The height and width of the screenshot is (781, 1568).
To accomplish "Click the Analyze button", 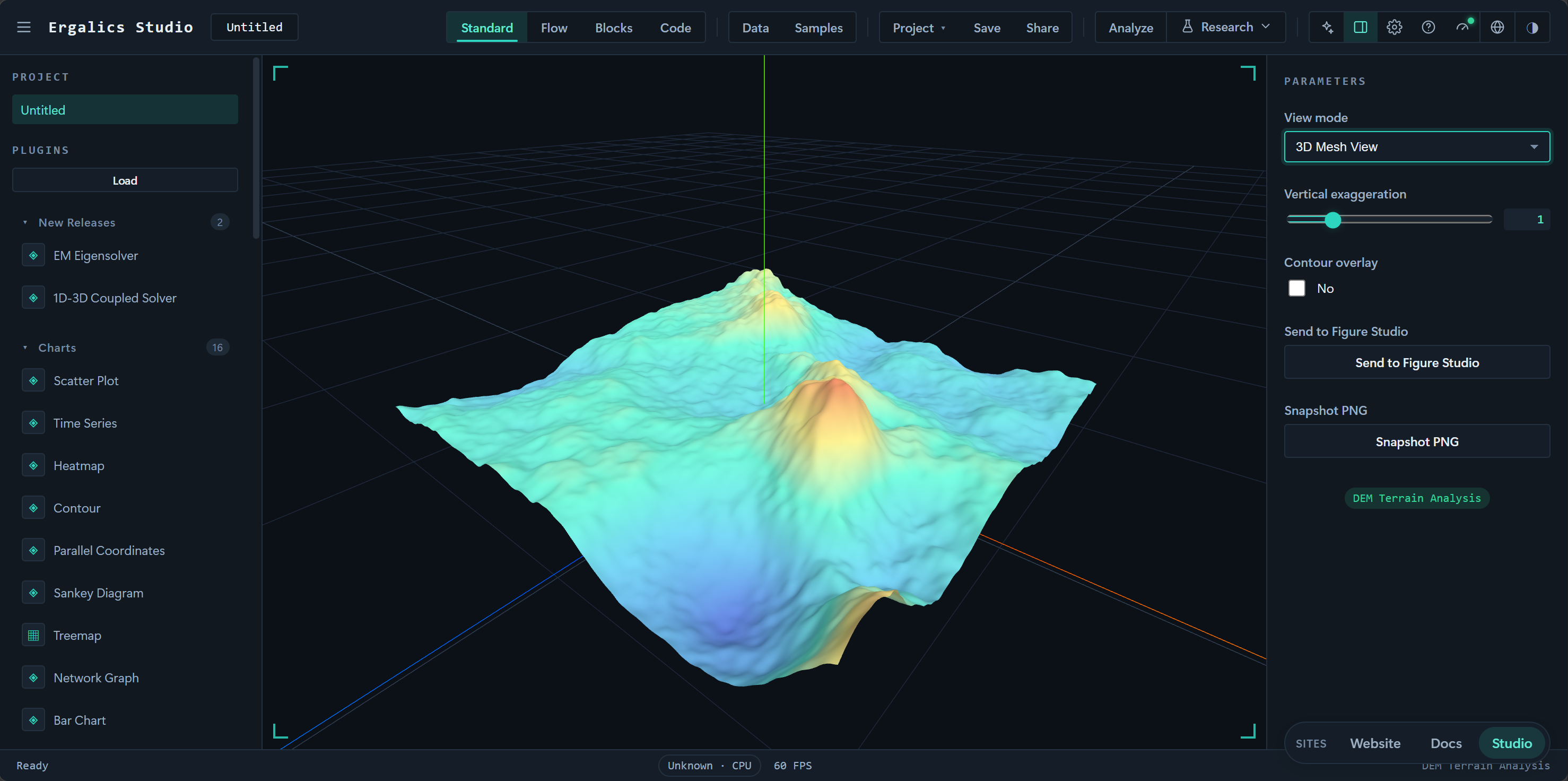I will tap(1130, 28).
